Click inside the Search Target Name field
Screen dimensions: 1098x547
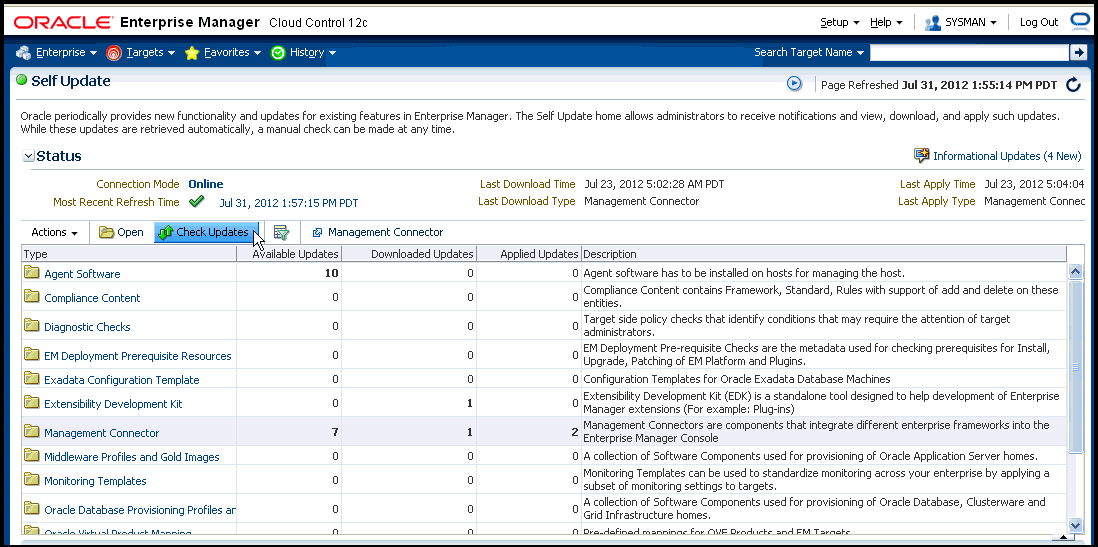pos(968,52)
